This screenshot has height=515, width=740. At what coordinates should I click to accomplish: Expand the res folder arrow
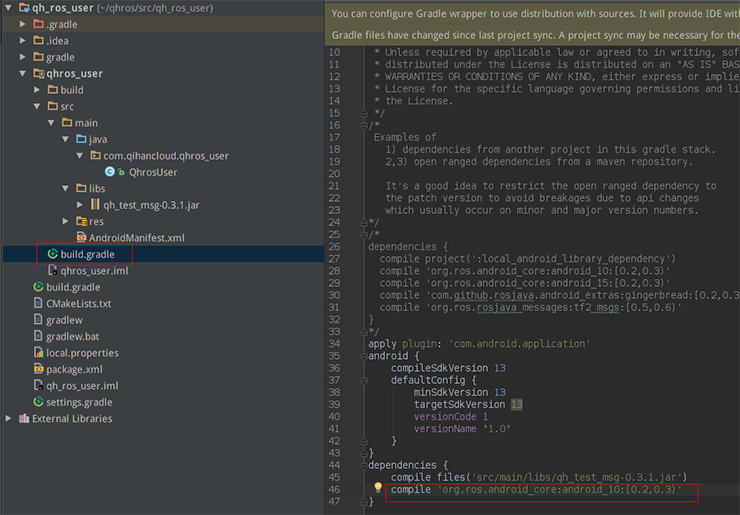[66, 221]
